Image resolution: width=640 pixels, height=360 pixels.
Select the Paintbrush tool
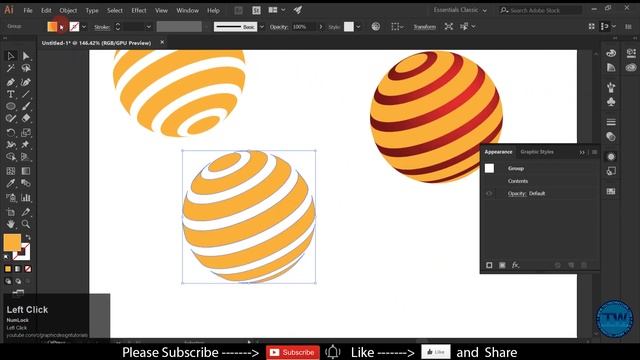click(x=26, y=107)
